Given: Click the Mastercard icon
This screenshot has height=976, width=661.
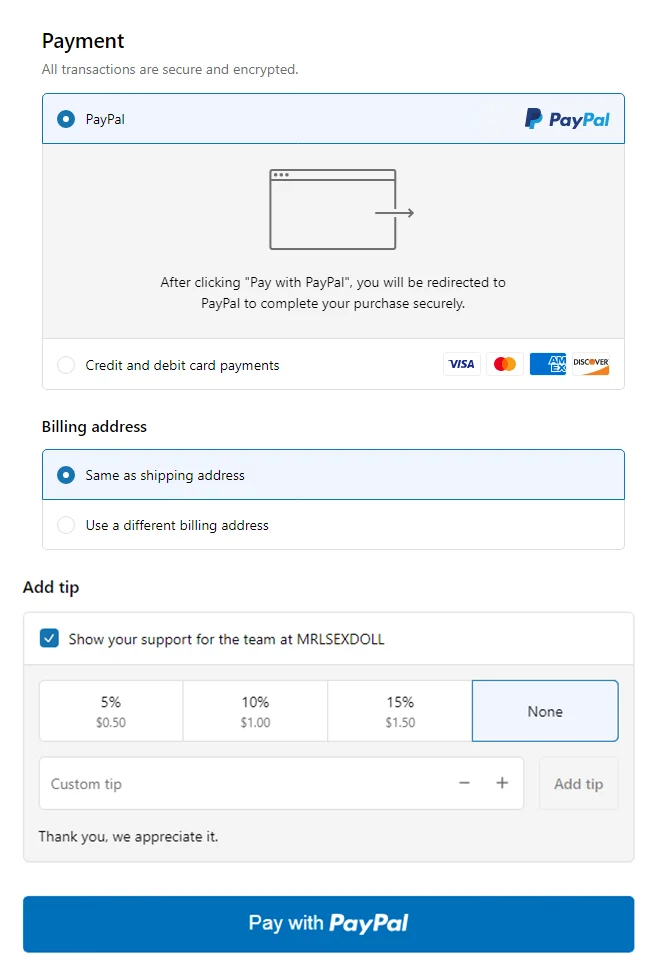Looking at the screenshot, I should [x=505, y=364].
